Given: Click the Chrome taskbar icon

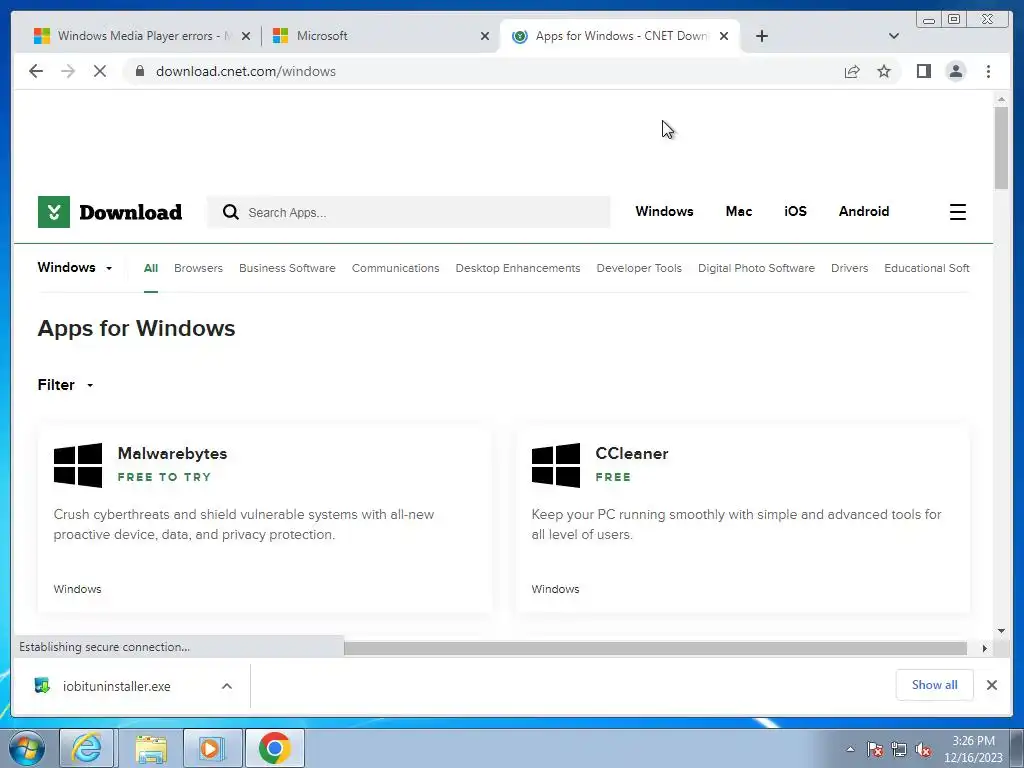Looking at the screenshot, I should point(274,748).
